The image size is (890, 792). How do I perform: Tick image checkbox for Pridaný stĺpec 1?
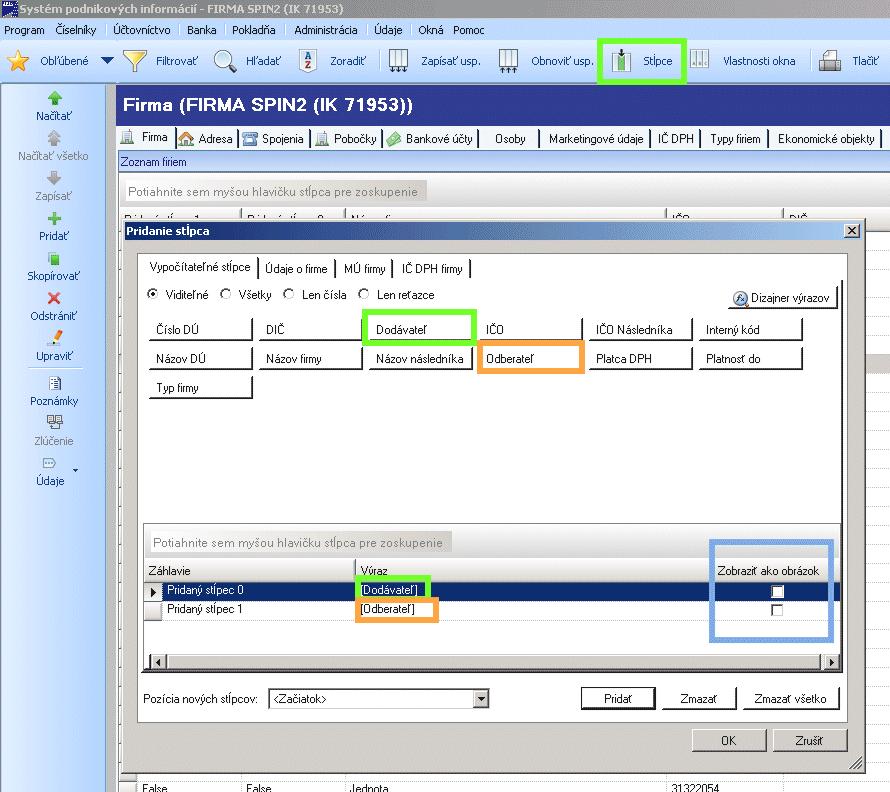[777, 610]
